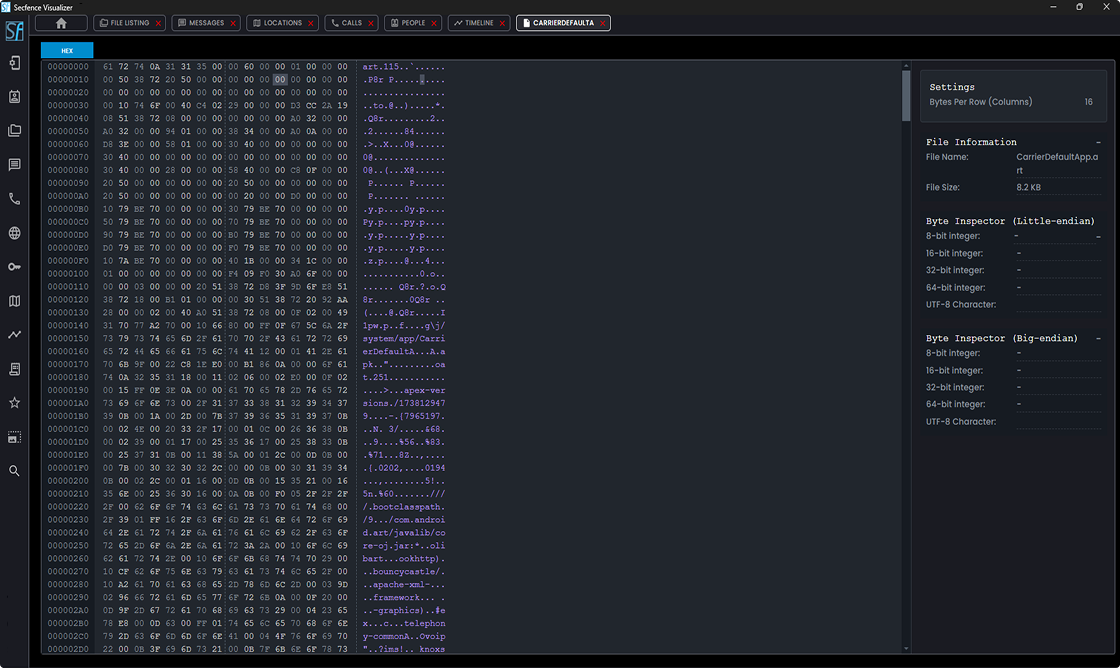The width and height of the screenshot is (1120, 668).
Task: Click the Secfence SF logo in sidebar
Action: point(14,31)
